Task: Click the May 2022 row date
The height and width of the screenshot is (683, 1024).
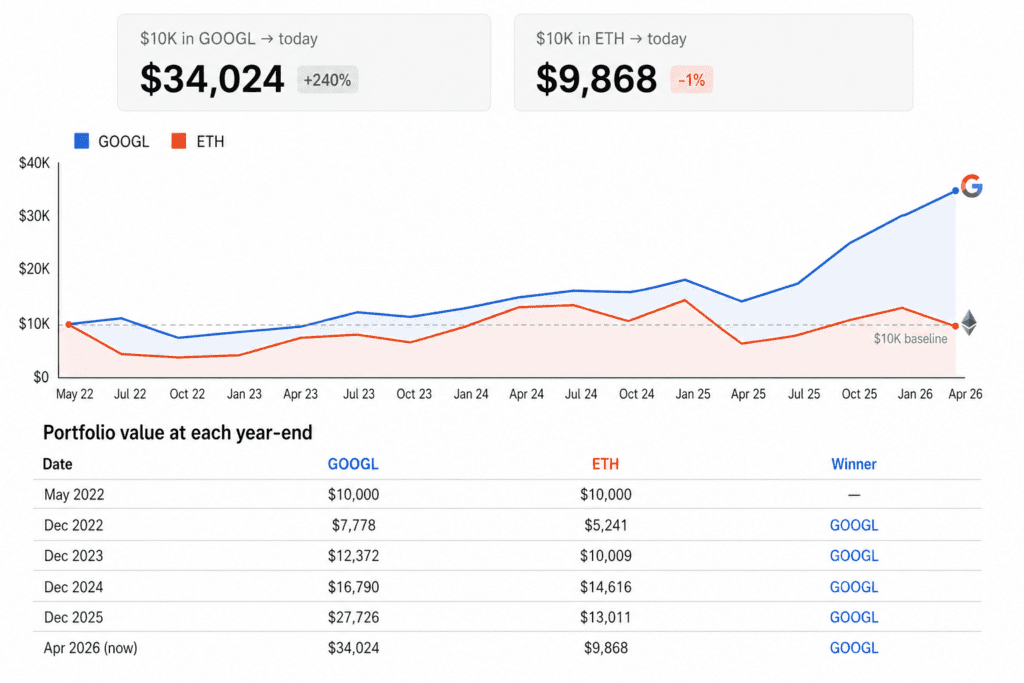Action: 74,494
